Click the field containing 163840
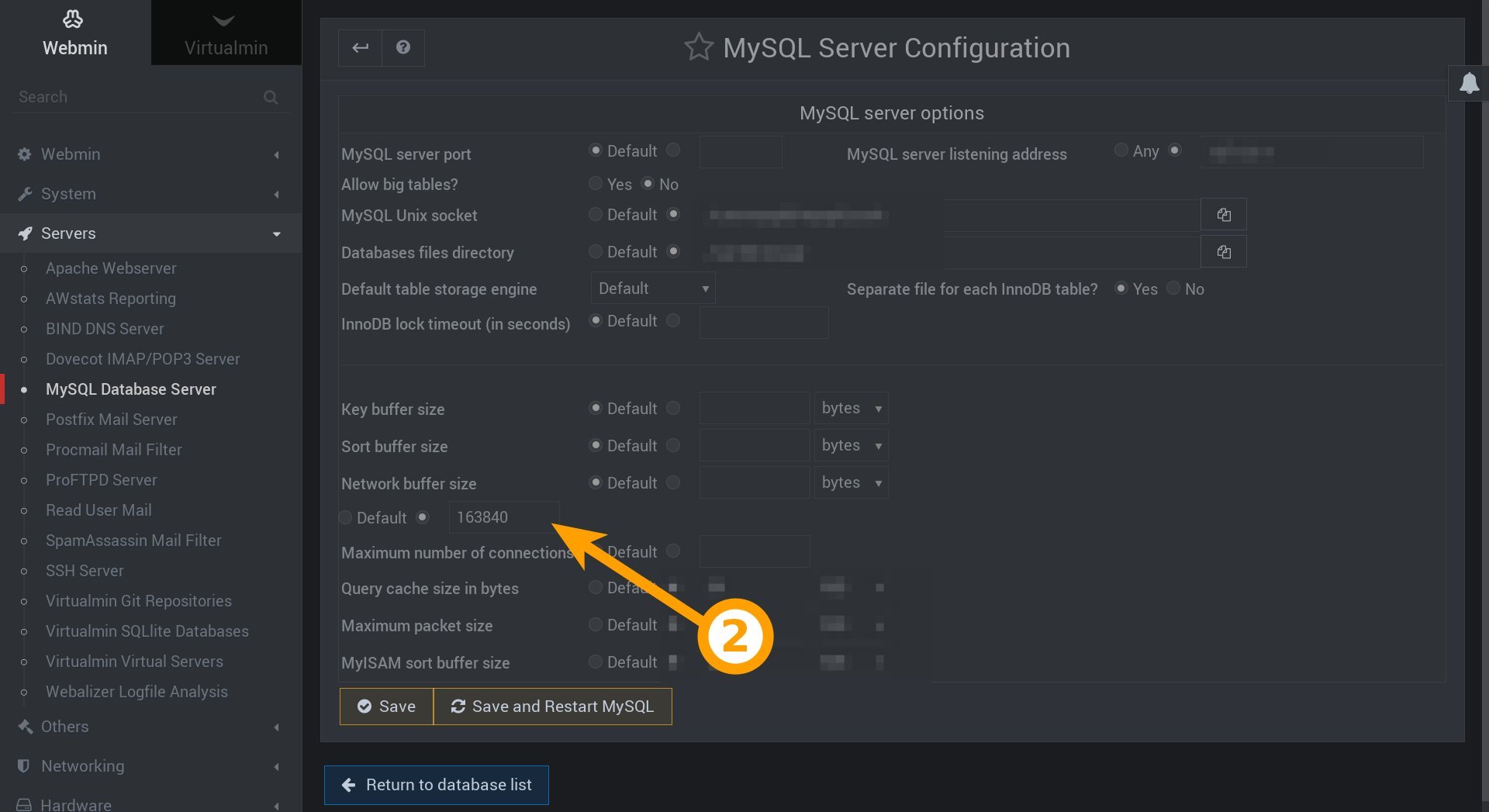Screen dimensions: 1489x812 tap(504, 517)
